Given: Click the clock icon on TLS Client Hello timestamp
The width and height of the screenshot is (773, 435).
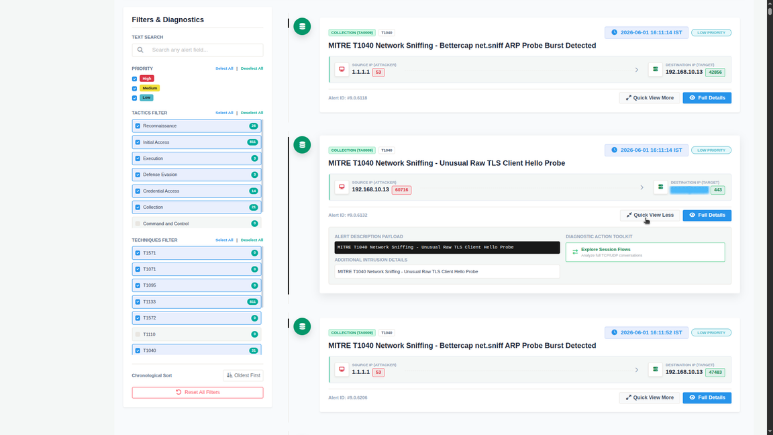Looking at the screenshot, I should coord(614,150).
